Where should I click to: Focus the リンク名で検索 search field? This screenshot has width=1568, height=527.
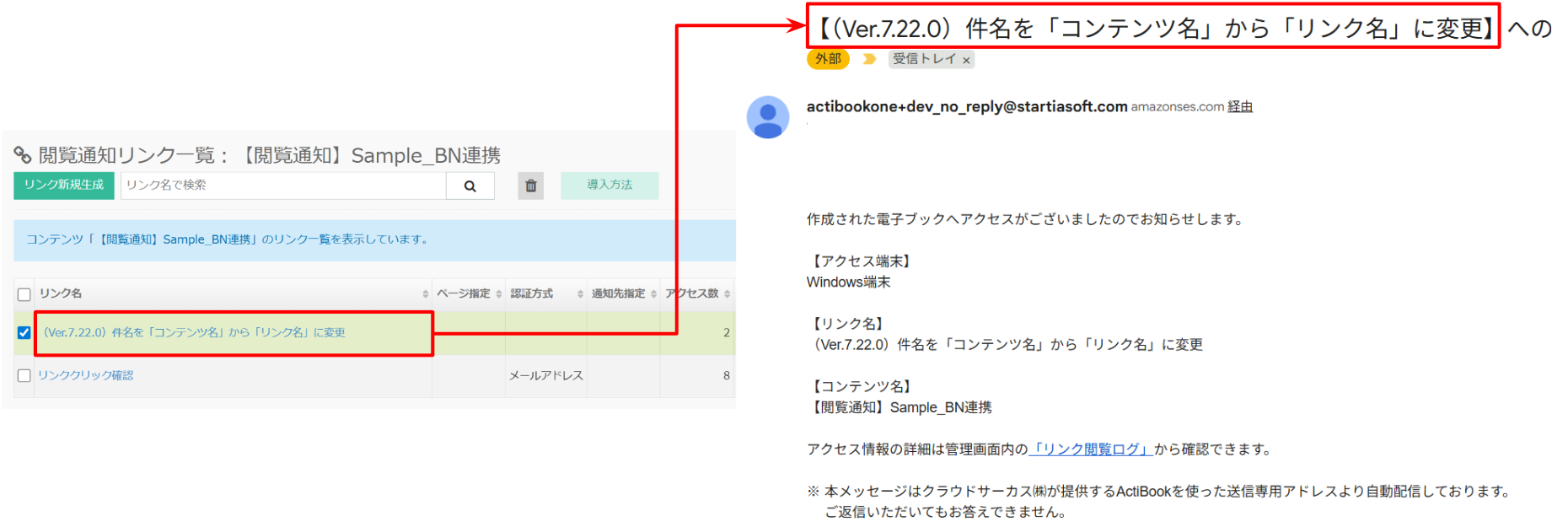click(283, 186)
